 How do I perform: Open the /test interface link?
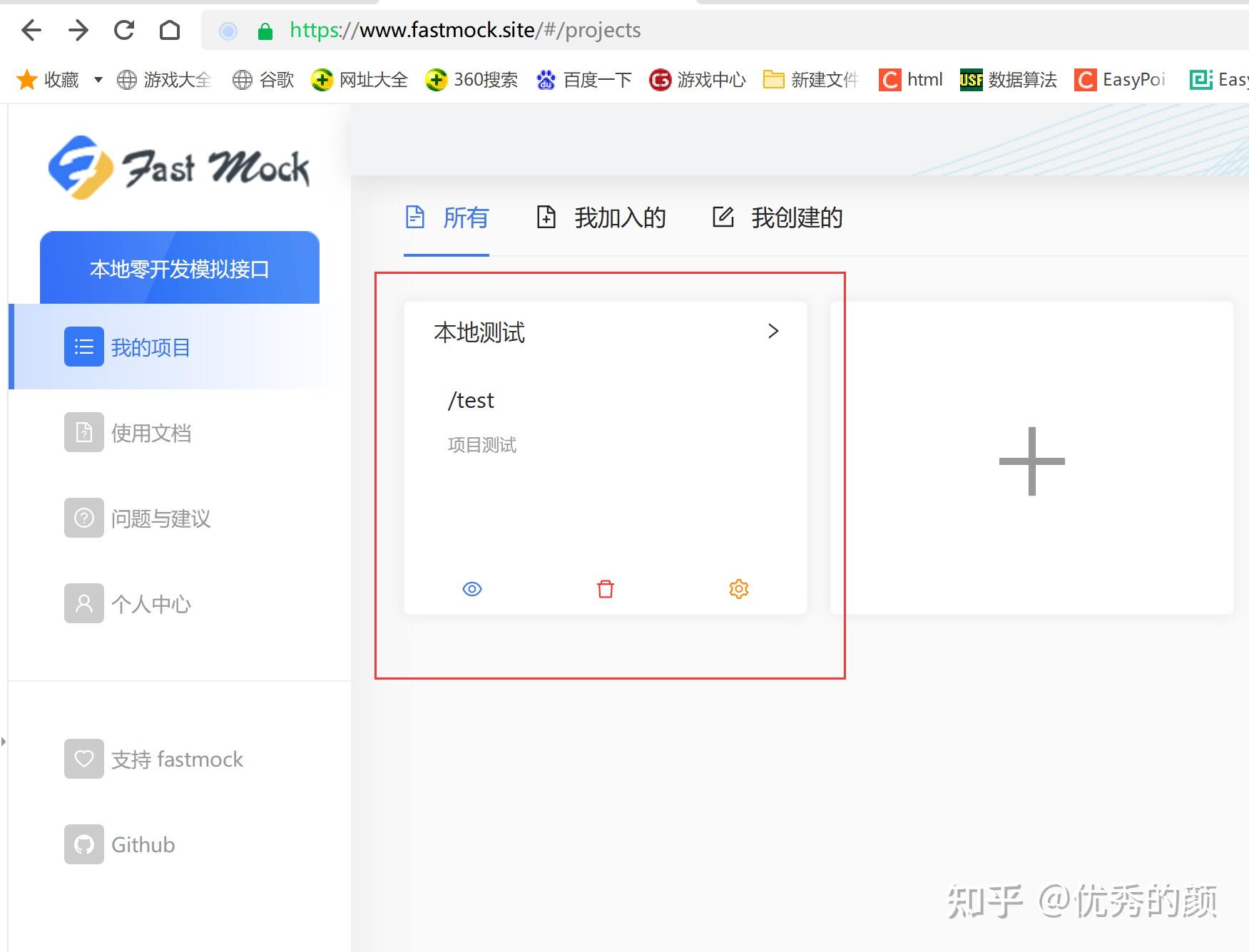[470, 400]
